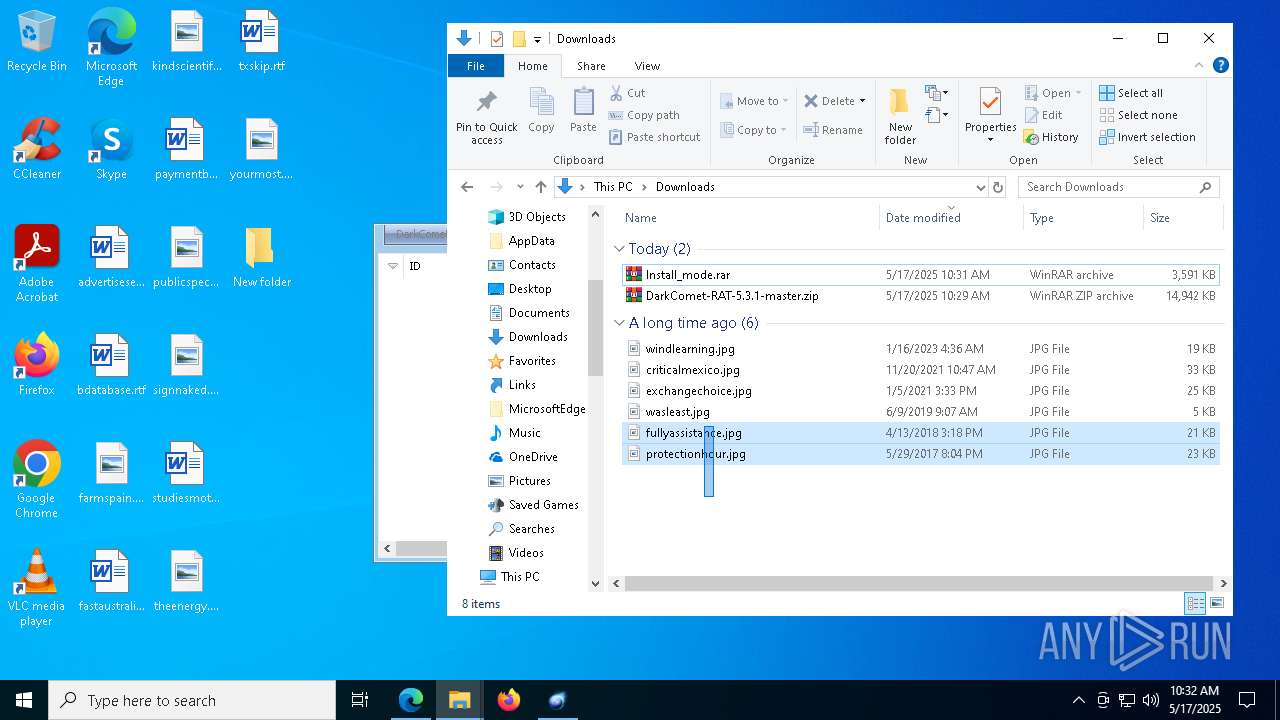
Task: Collapse the ribbon with the chevron
Action: coord(1199,66)
